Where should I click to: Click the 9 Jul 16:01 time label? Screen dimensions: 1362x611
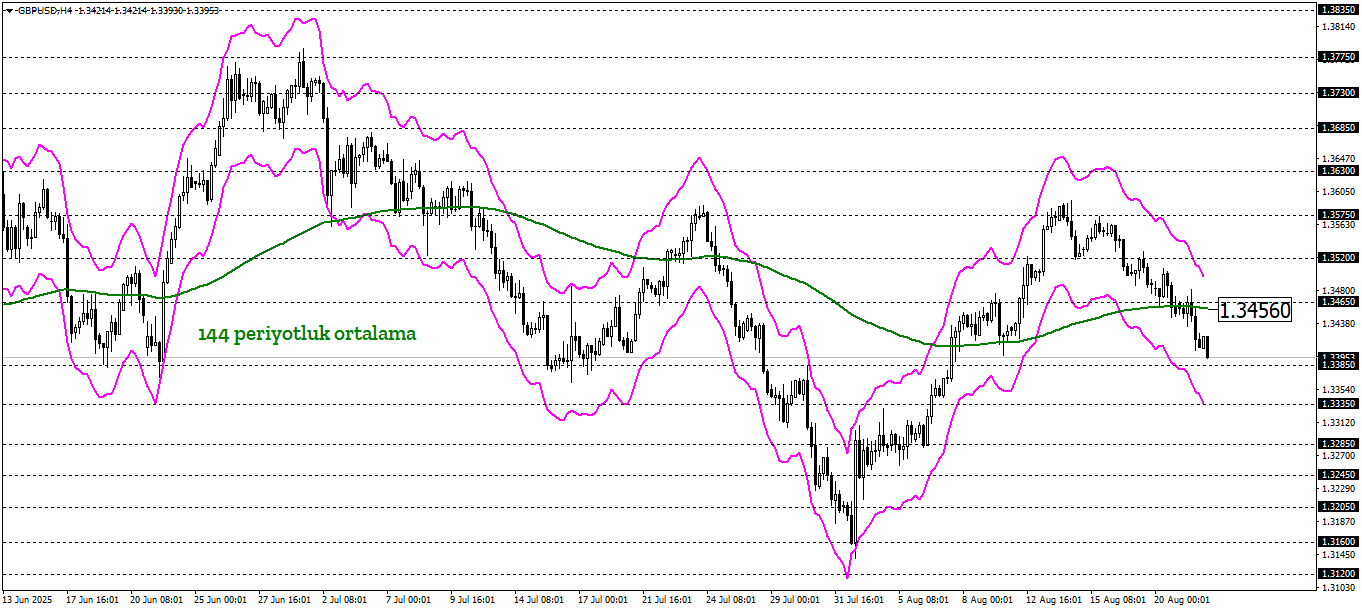pos(473,600)
